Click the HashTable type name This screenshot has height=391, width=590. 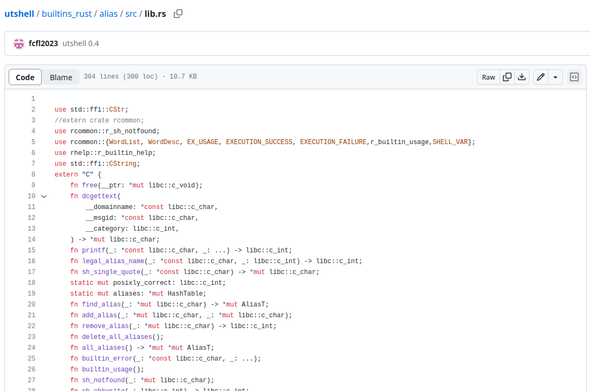[185, 294]
